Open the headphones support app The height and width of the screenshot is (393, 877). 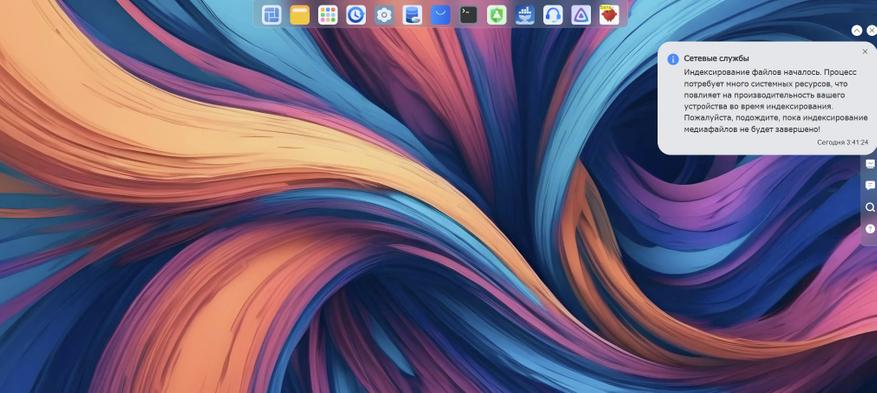[x=553, y=15]
